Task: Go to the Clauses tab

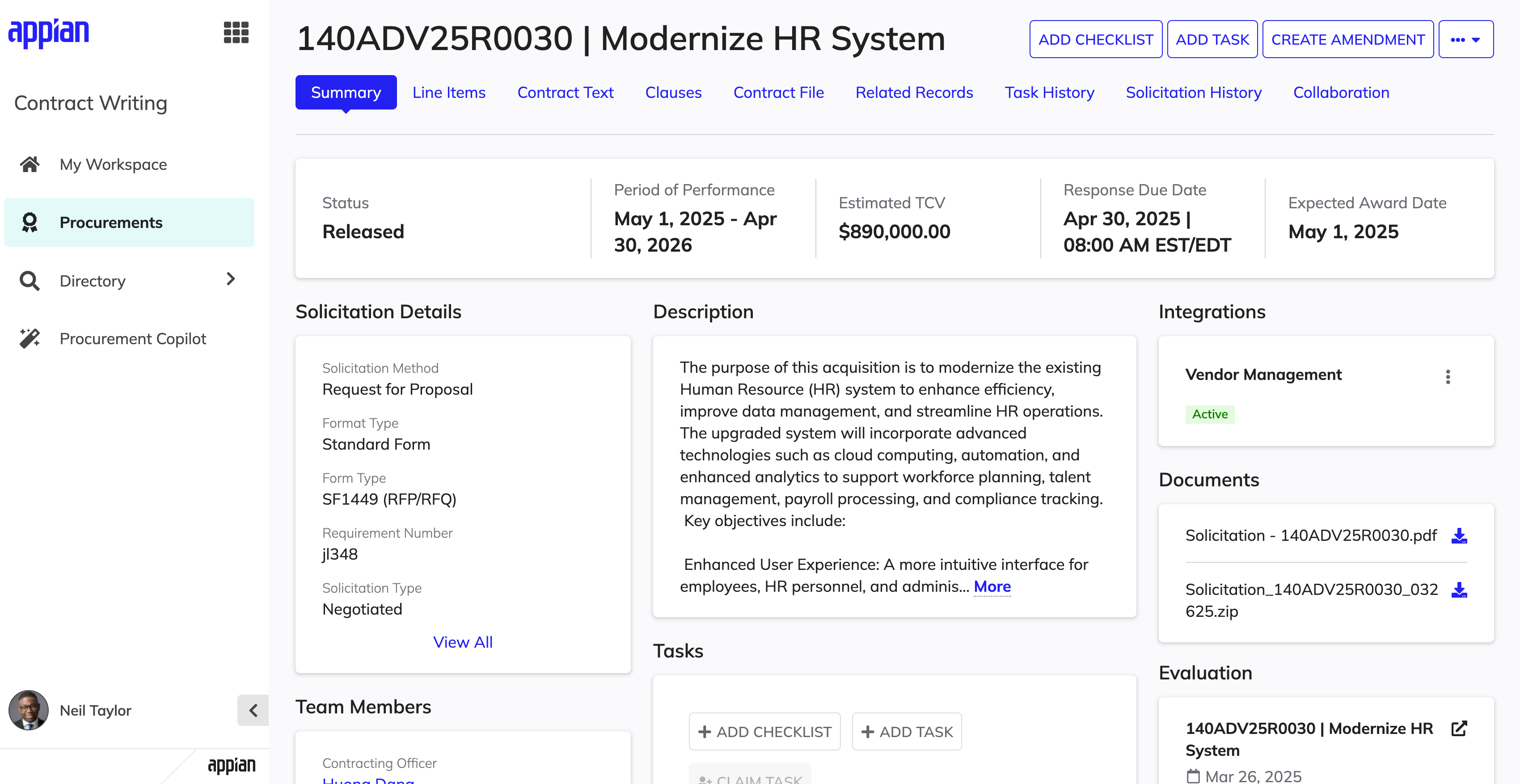Action: click(673, 93)
